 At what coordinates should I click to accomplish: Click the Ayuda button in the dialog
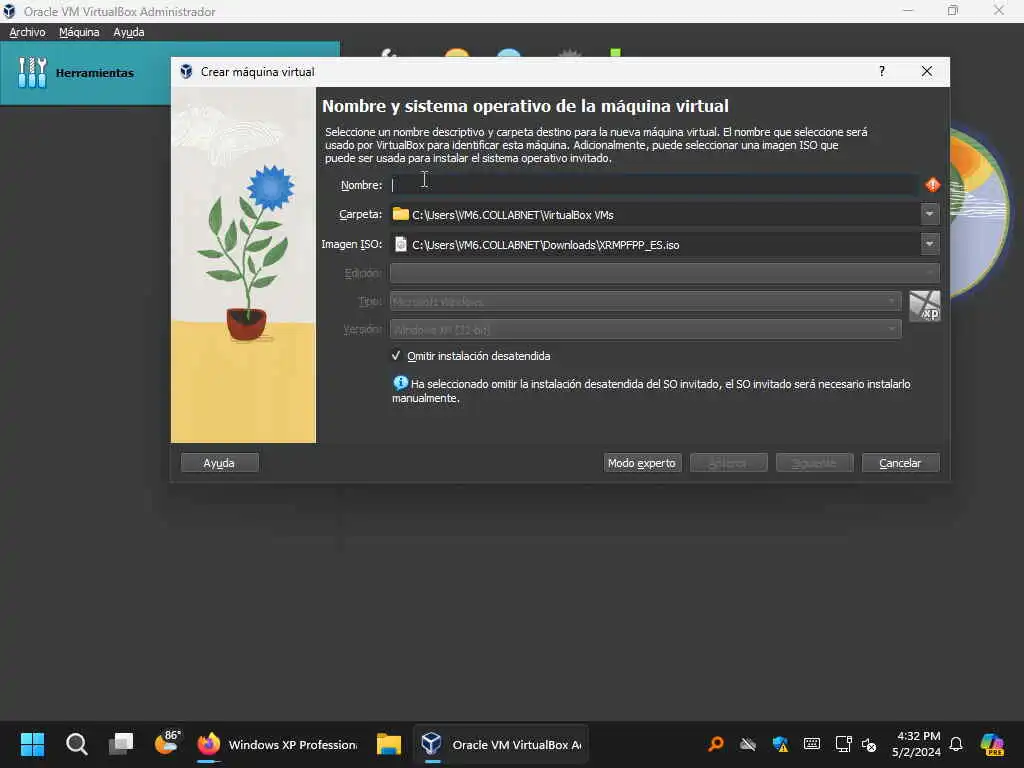click(x=219, y=463)
